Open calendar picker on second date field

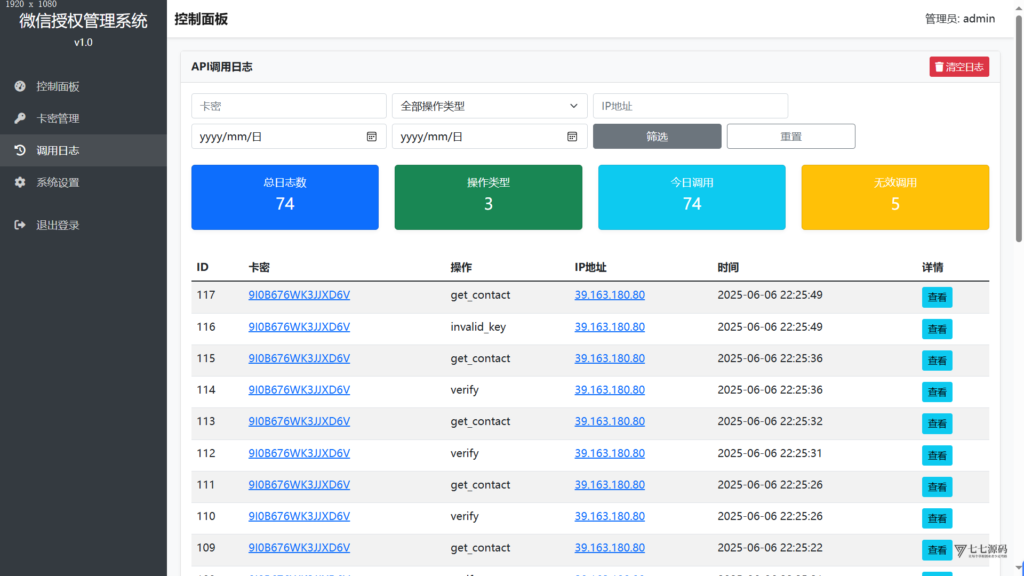tap(572, 136)
